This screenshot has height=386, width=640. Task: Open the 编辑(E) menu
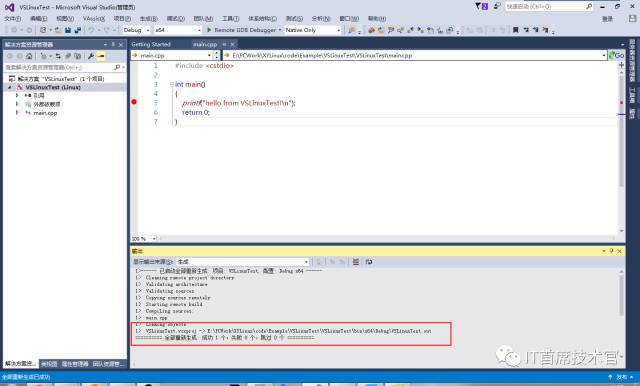39,19
